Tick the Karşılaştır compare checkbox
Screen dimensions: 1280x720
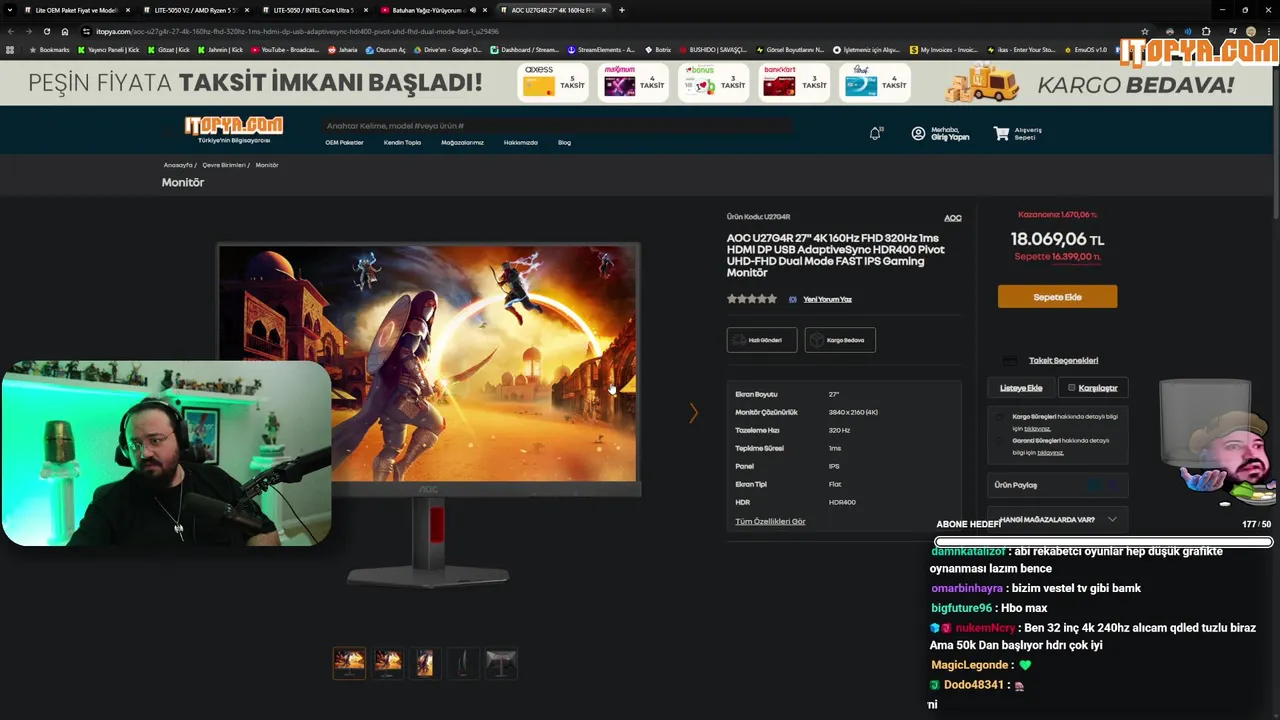1071,388
